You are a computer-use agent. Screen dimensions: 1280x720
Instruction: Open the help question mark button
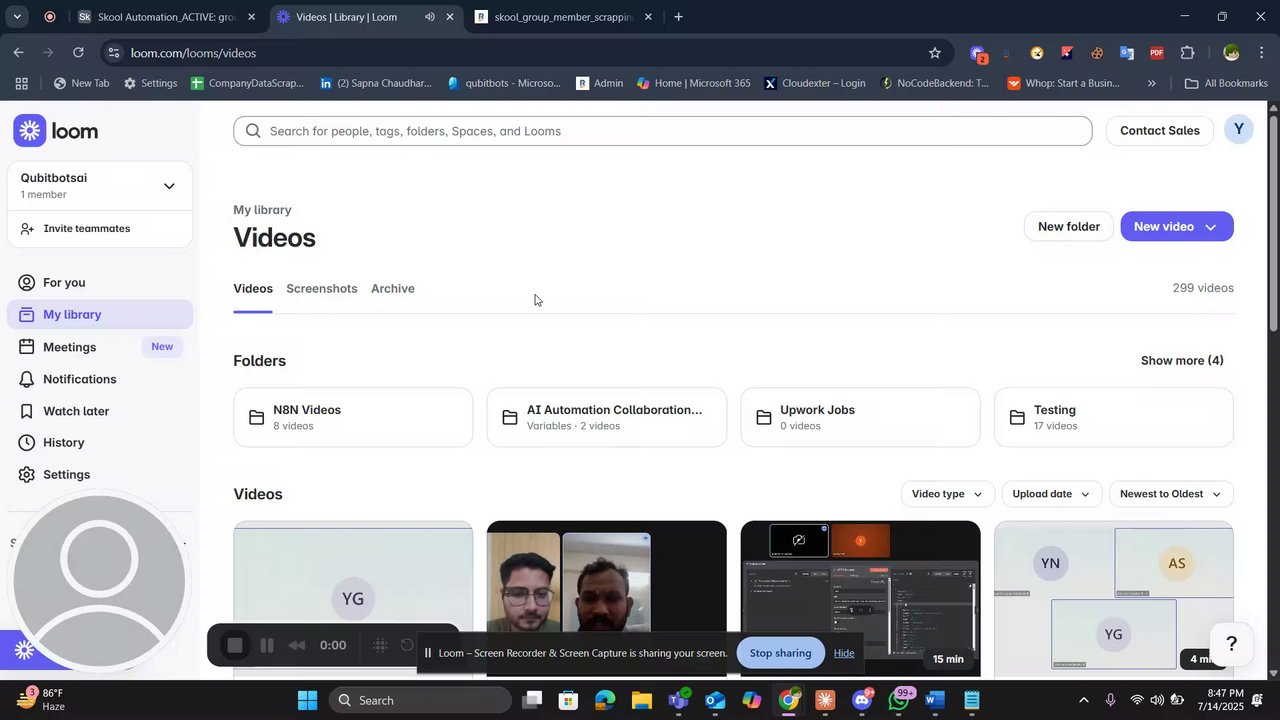coord(1232,644)
